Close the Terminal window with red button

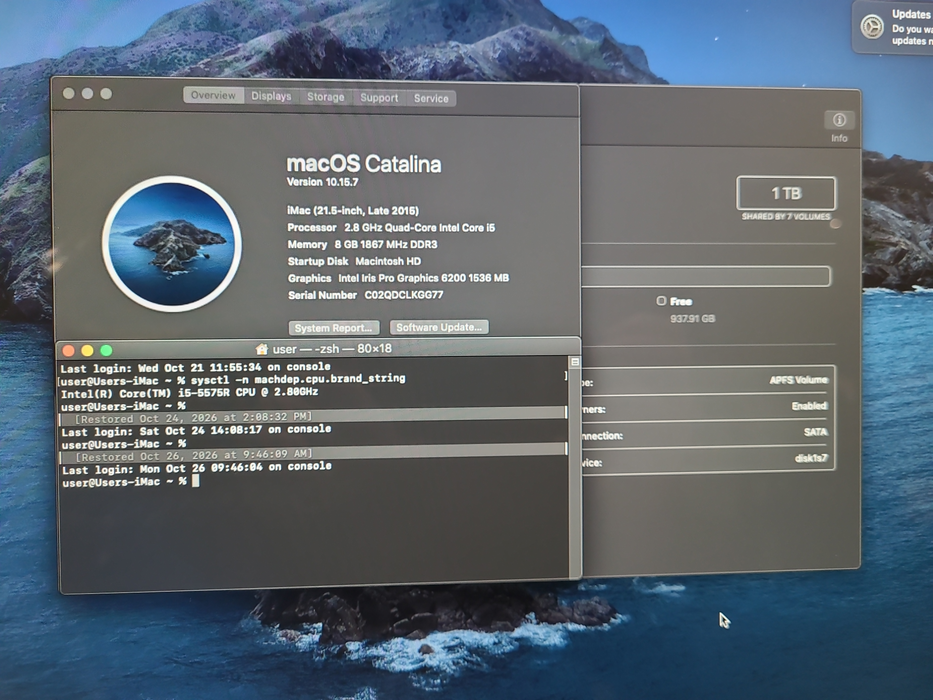point(68,351)
